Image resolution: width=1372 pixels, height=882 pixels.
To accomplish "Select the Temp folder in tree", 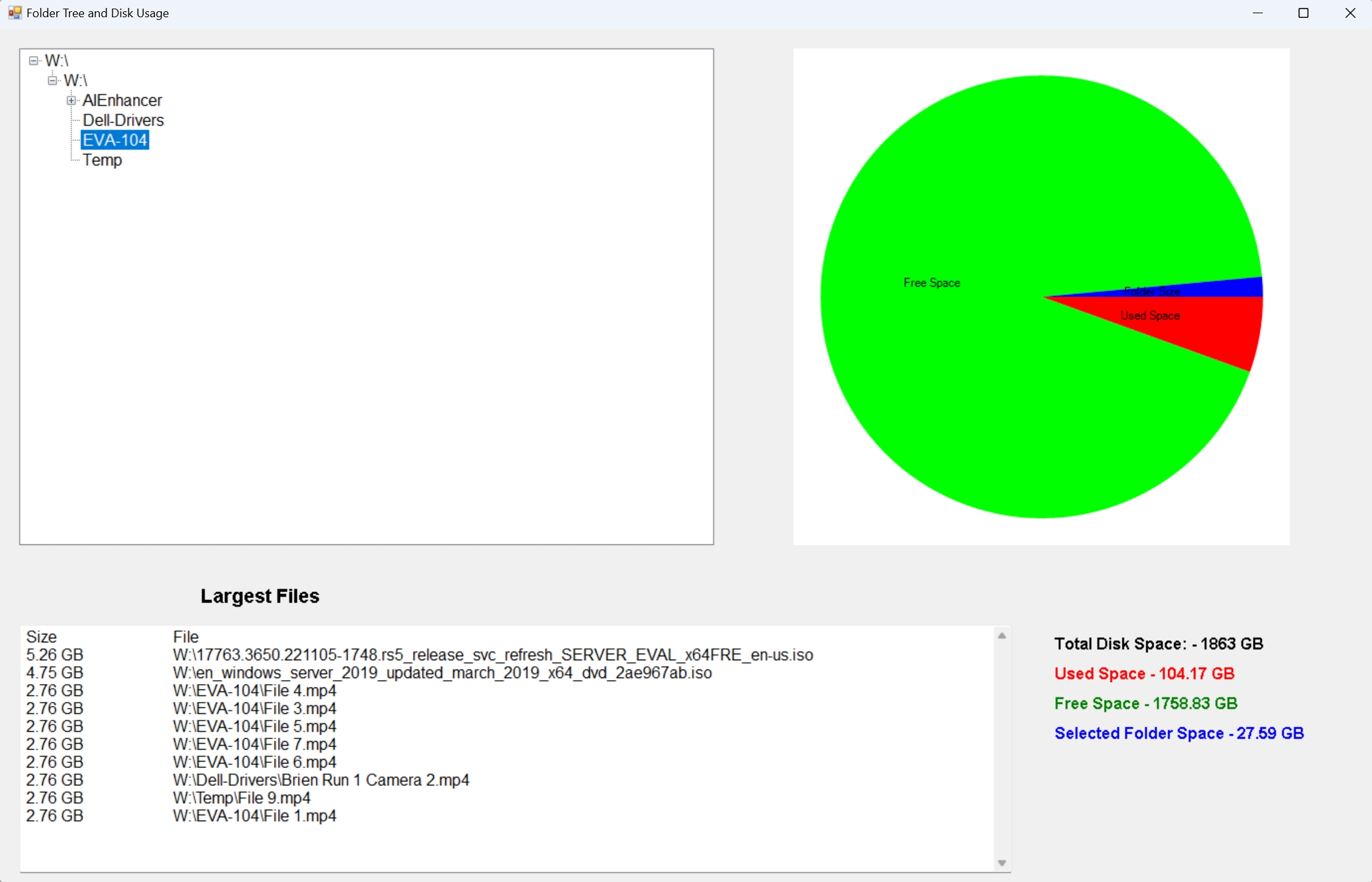I will tap(102, 160).
